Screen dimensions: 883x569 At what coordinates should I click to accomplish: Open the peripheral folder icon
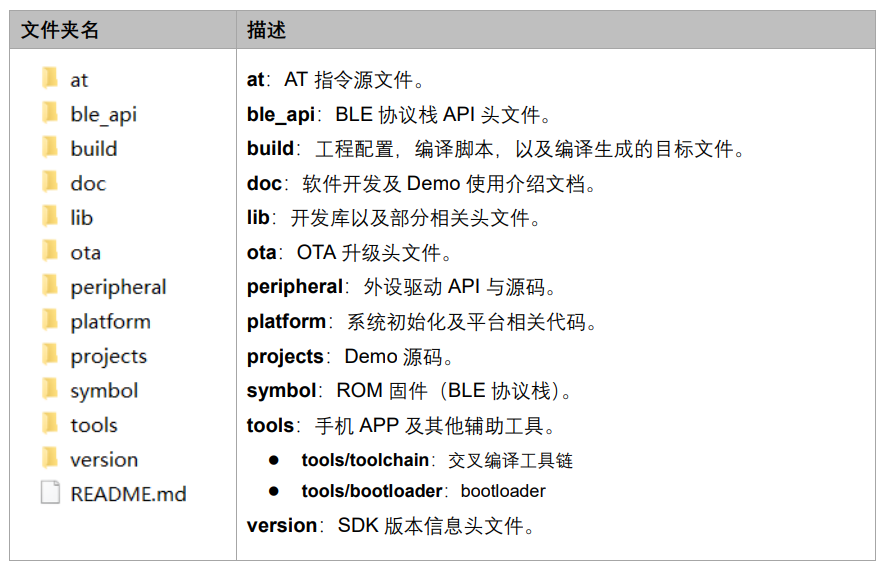50,285
